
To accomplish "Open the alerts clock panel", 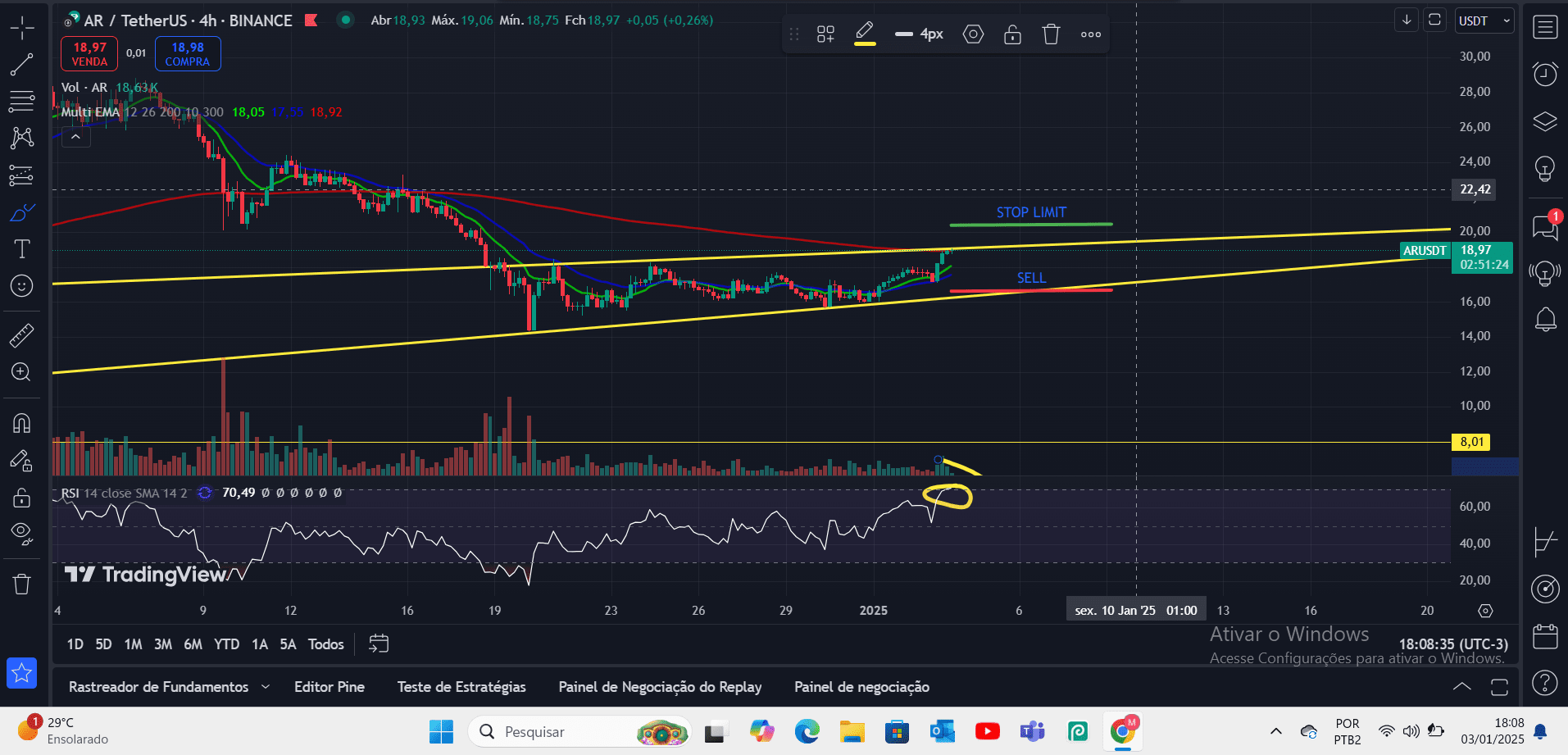I will point(1545,74).
